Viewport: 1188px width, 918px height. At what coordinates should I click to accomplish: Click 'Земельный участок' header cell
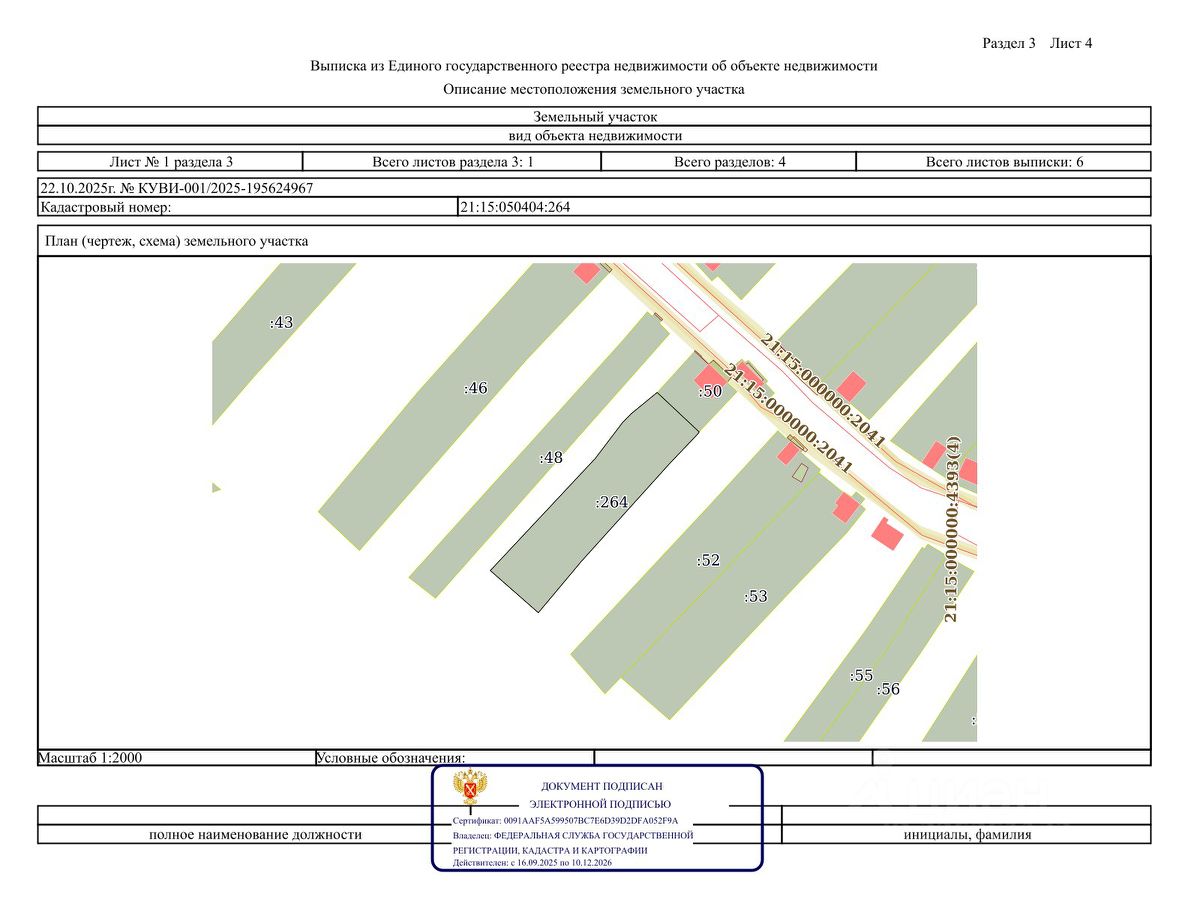595,117
